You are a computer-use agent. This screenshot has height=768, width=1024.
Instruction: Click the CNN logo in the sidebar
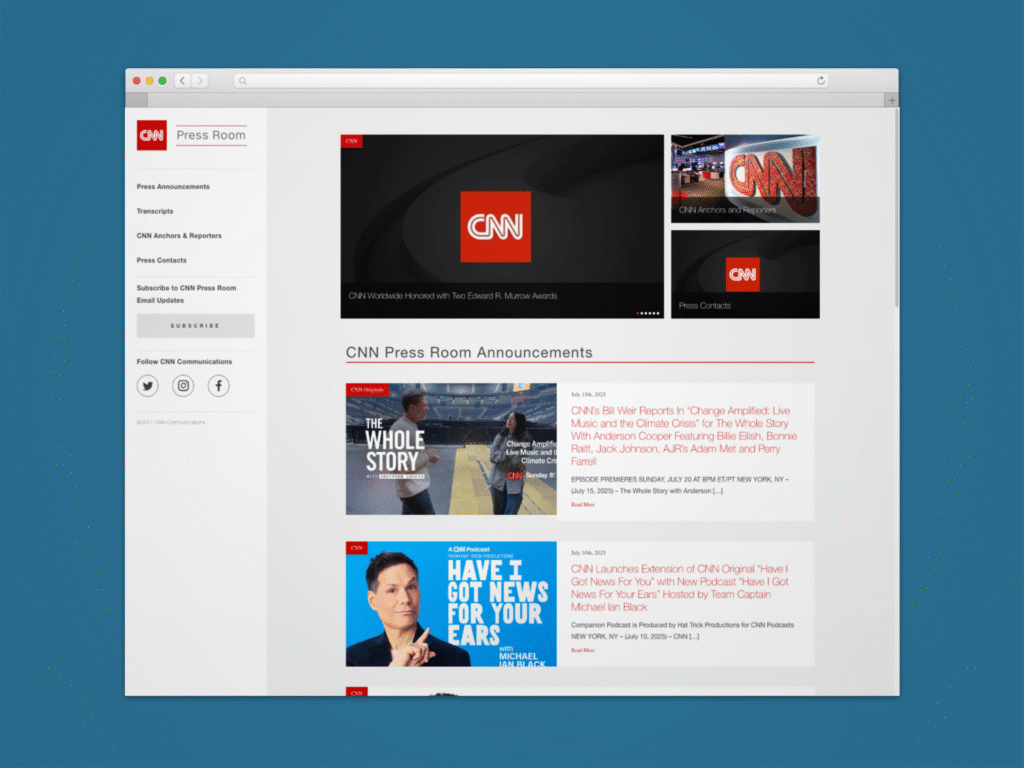coord(152,135)
